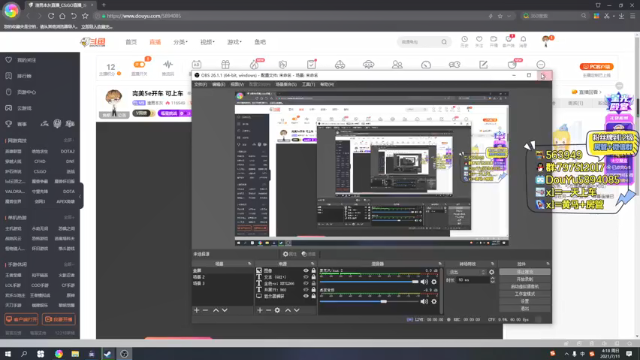
Task: Click the first OBS controls button (stop streaming)
Action: click(x=524, y=272)
